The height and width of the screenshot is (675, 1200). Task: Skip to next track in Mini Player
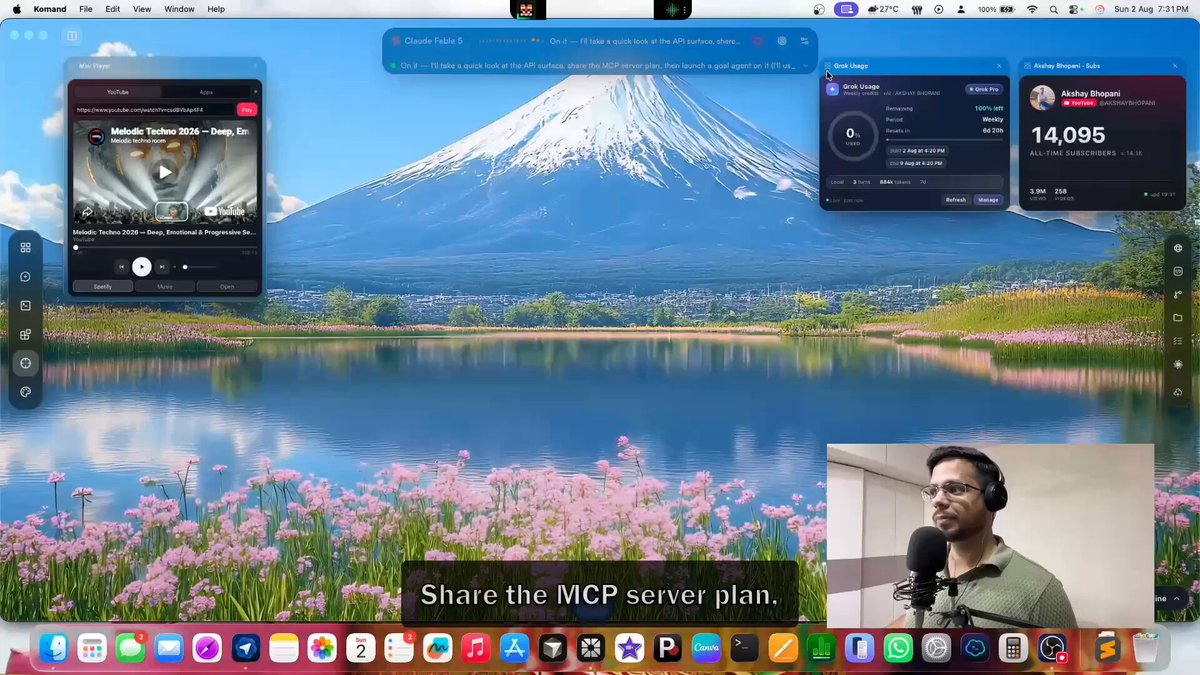162,267
